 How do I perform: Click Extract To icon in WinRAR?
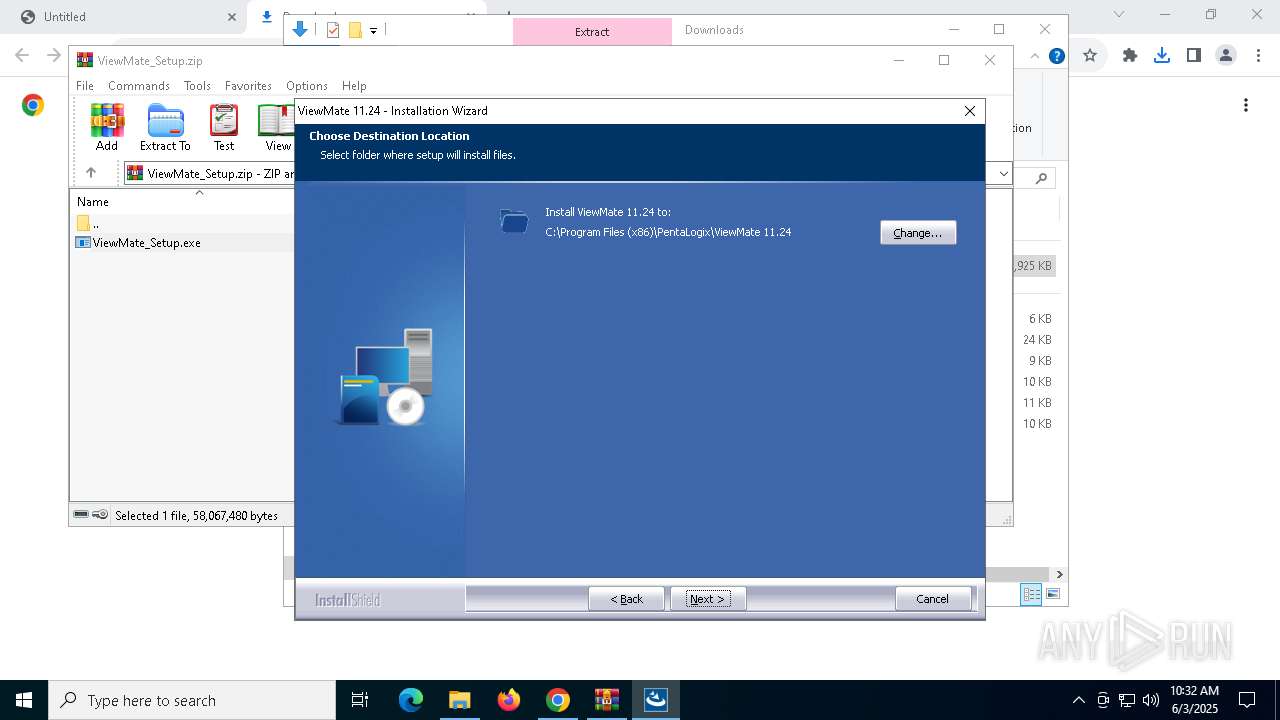point(165,128)
